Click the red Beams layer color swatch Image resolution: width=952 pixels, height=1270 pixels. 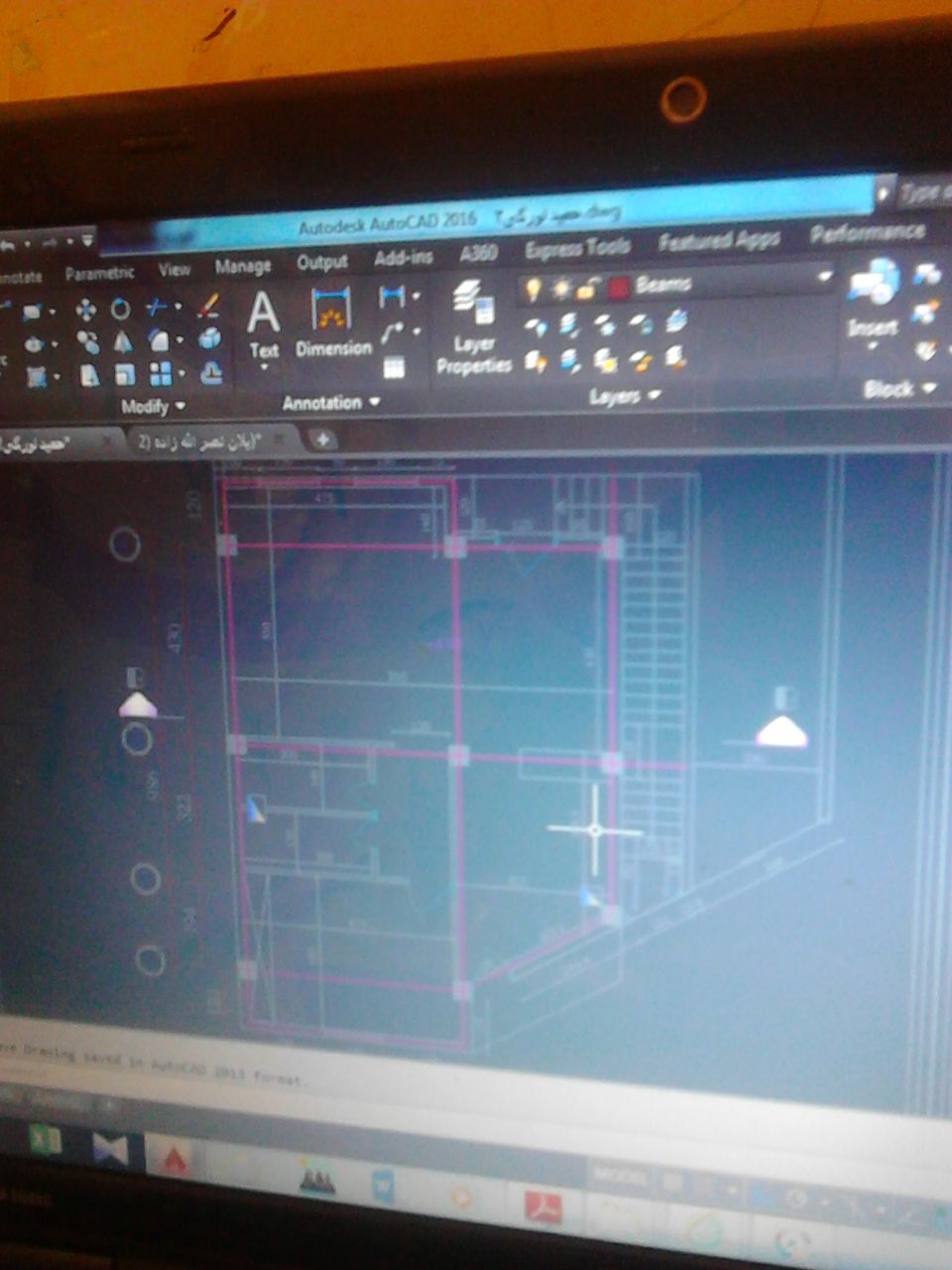point(619,287)
